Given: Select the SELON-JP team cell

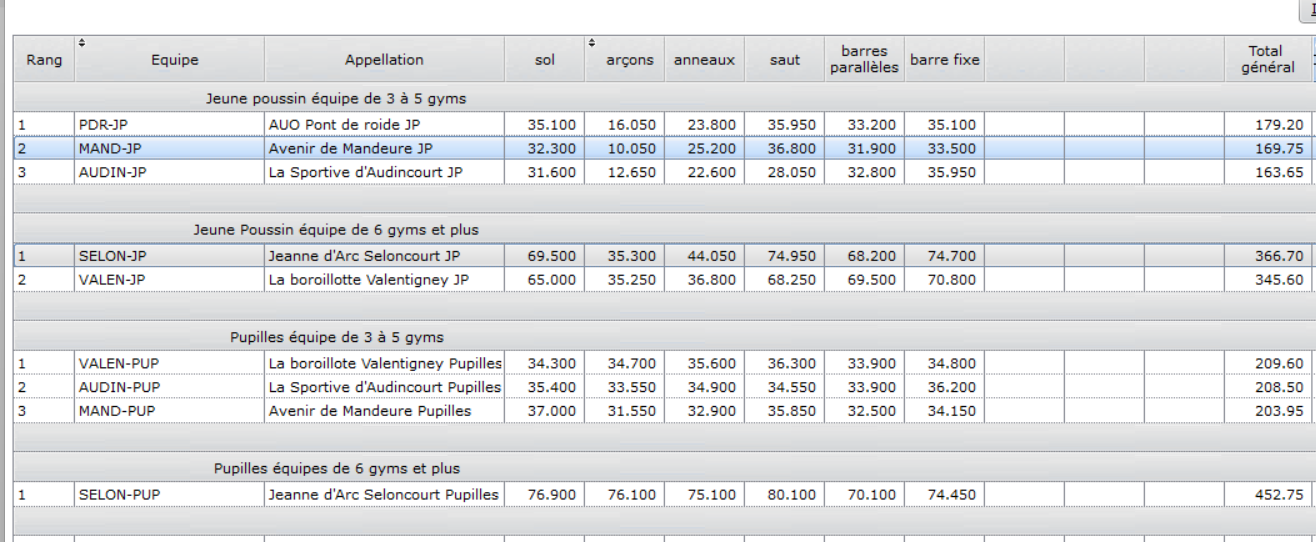Looking at the screenshot, I should click(x=169, y=256).
